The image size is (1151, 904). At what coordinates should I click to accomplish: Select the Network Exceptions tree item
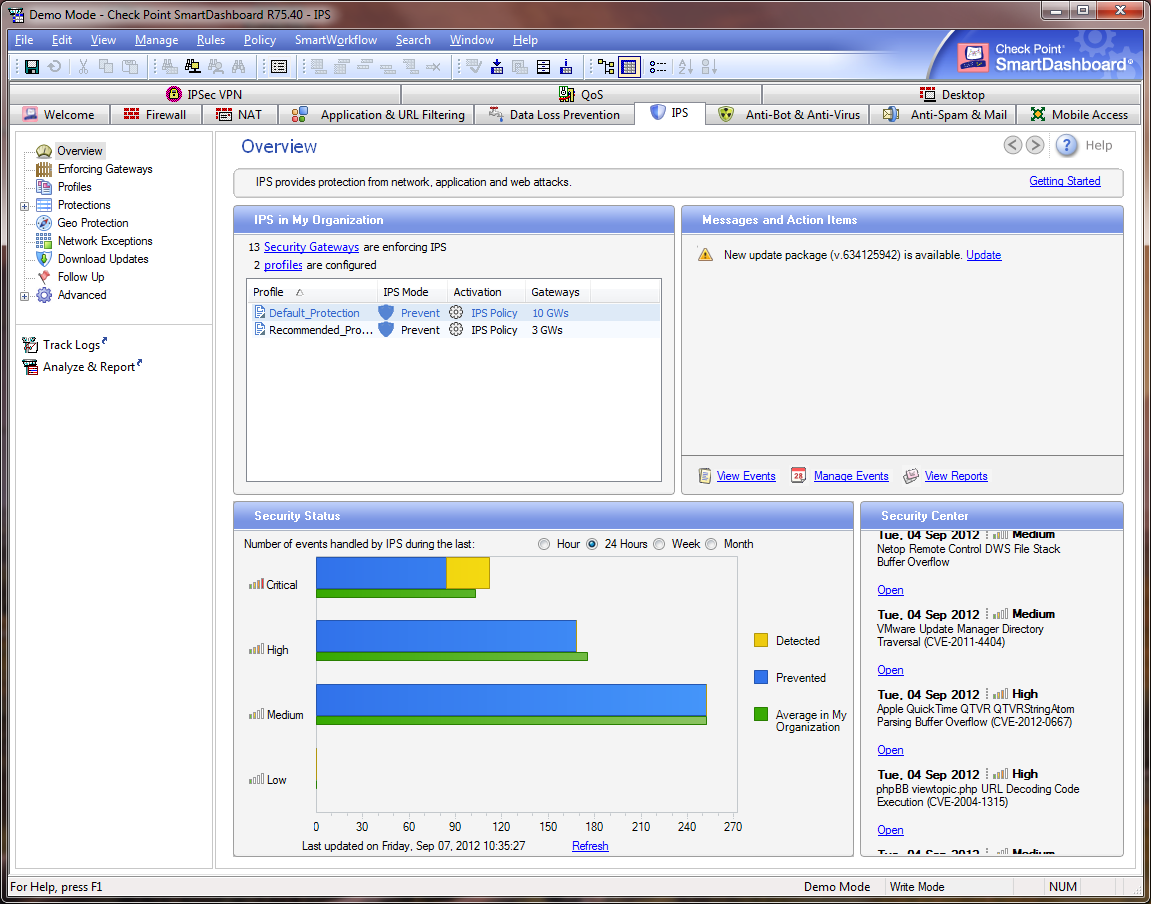[105, 241]
